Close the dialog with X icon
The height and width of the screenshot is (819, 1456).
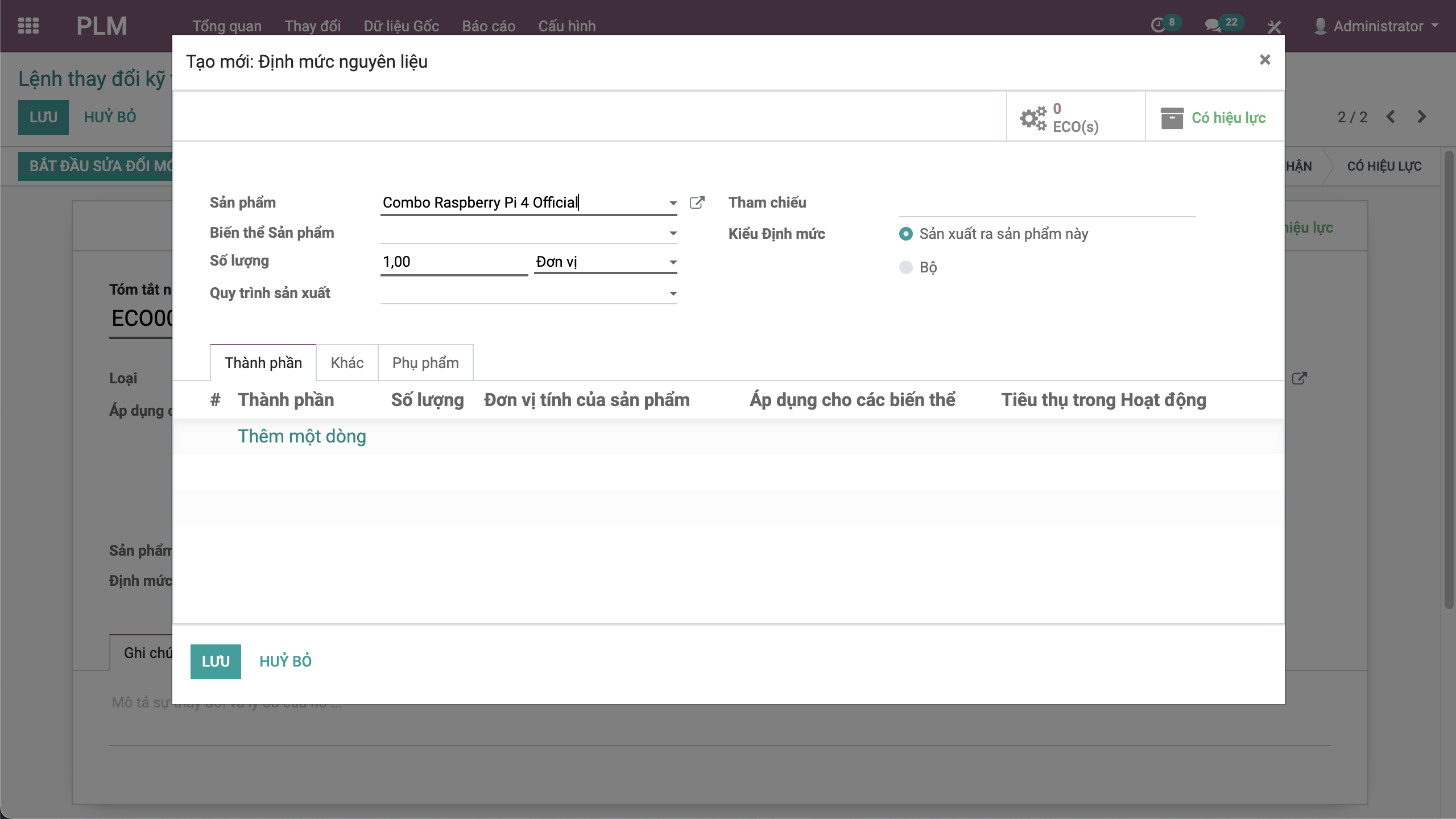tap(1264, 60)
